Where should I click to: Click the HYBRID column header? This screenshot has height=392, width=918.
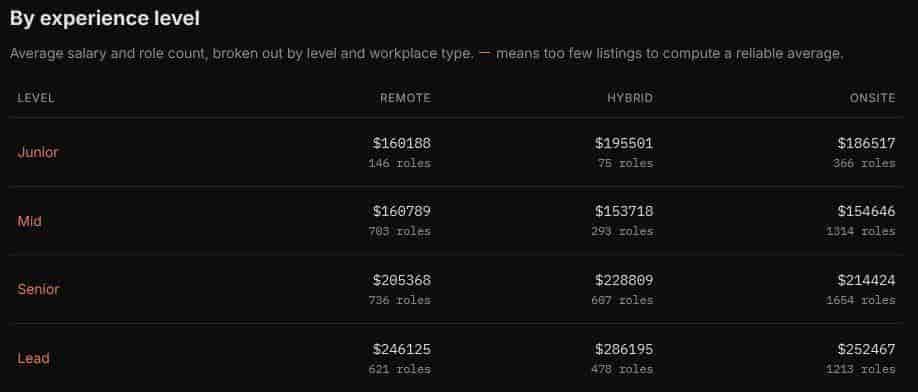point(630,98)
